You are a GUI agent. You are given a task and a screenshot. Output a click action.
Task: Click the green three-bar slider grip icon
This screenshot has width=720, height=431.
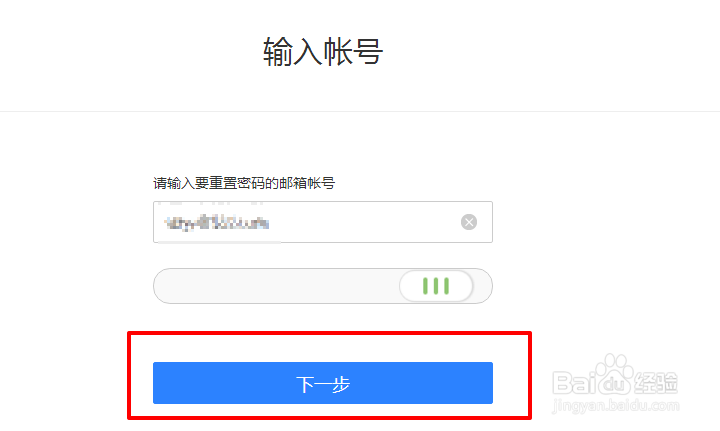pyautogui.click(x=436, y=285)
